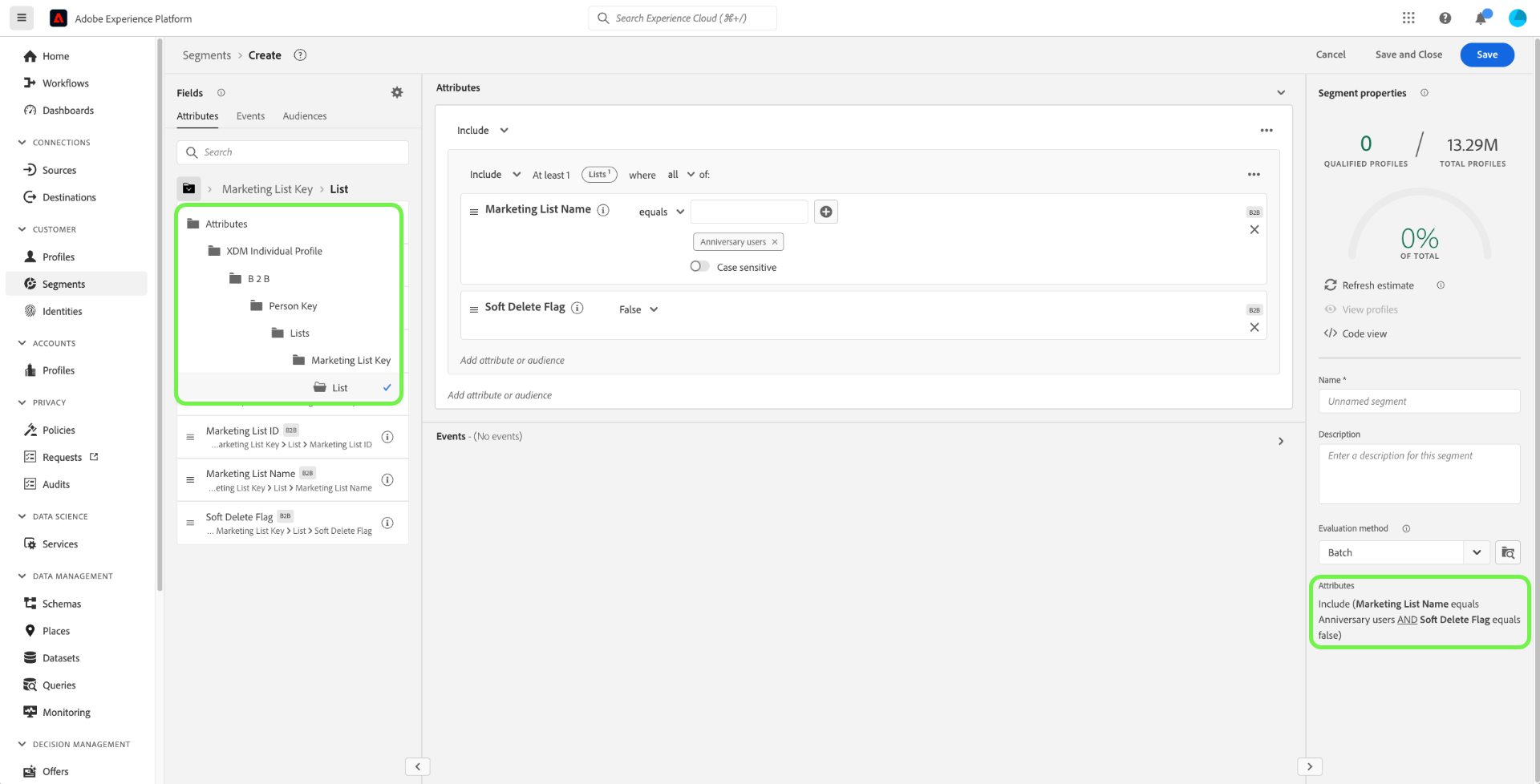The width and height of the screenshot is (1540, 784).
Task: Click the segment Description box
Action: click(x=1419, y=474)
